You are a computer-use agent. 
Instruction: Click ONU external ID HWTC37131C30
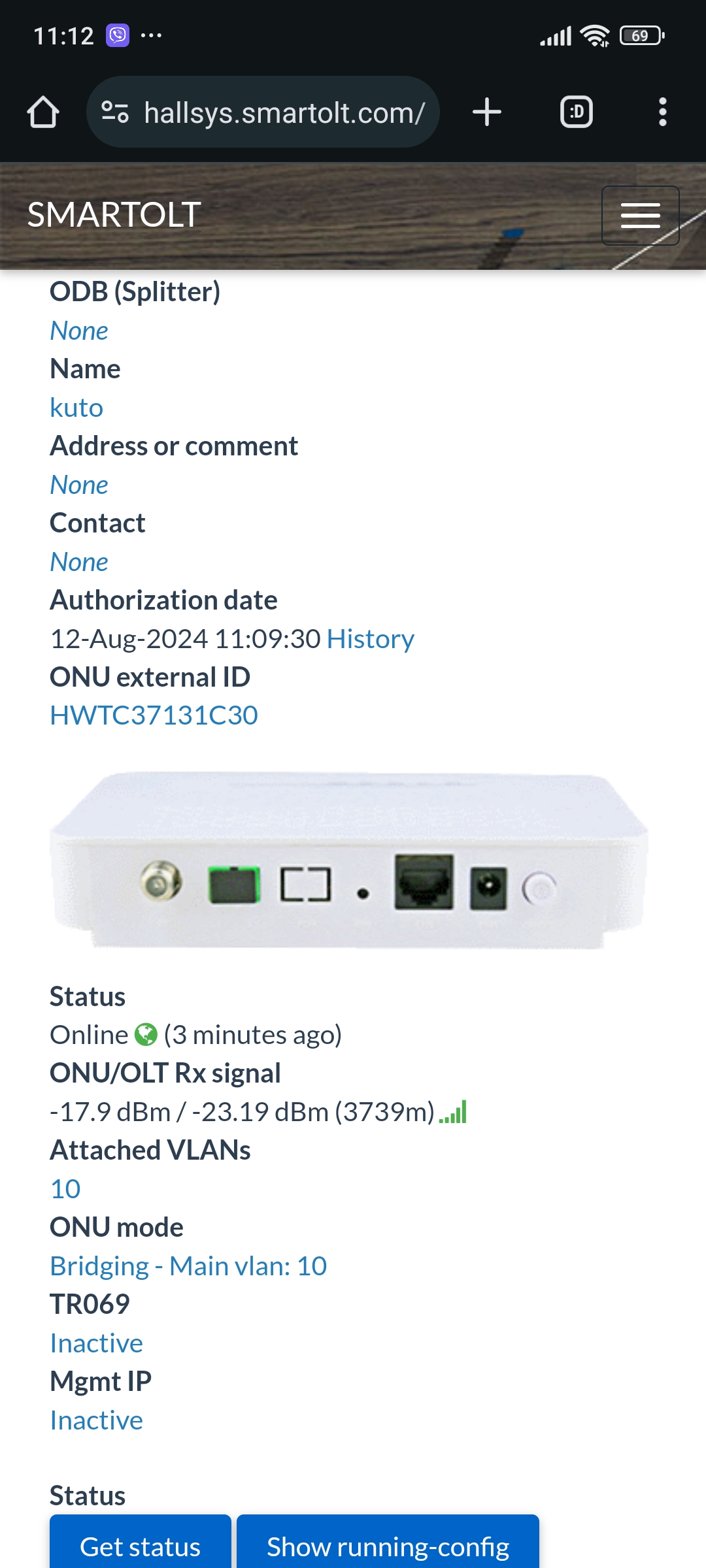pos(154,715)
